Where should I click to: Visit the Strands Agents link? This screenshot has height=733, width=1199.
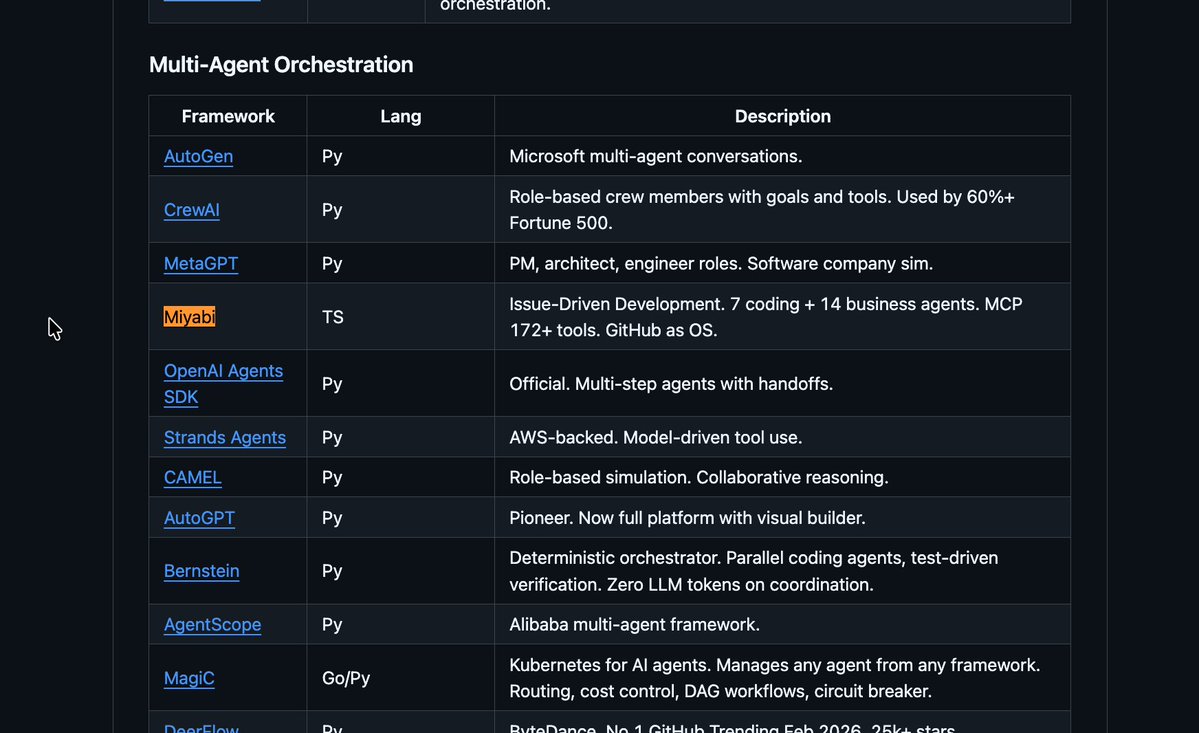pos(225,437)
